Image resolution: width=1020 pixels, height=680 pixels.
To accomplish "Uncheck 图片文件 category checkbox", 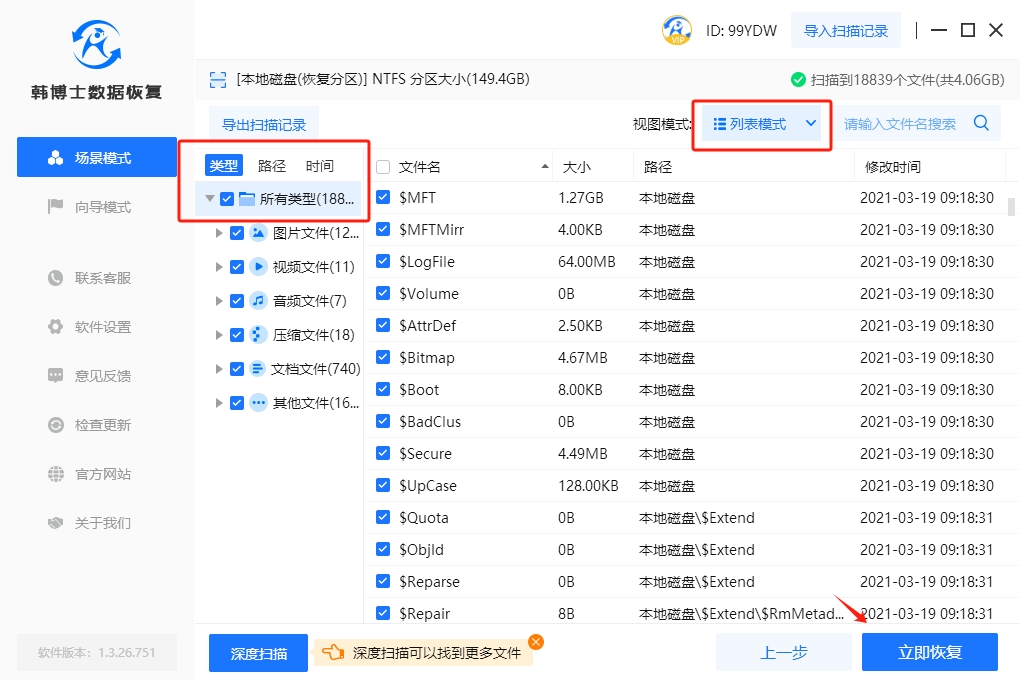I will click(x=237, y=233).
